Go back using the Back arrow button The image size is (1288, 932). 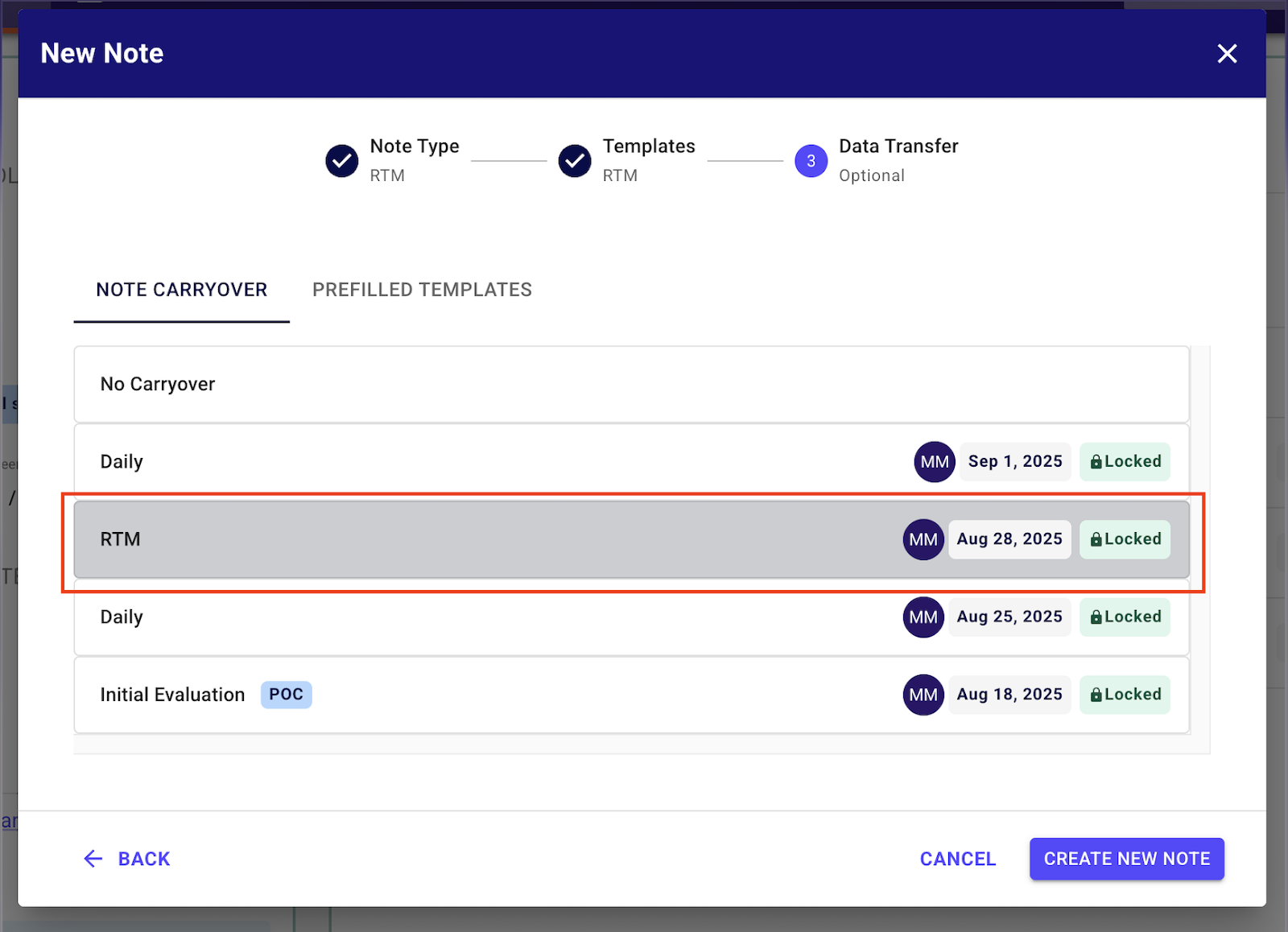[127, 859]
